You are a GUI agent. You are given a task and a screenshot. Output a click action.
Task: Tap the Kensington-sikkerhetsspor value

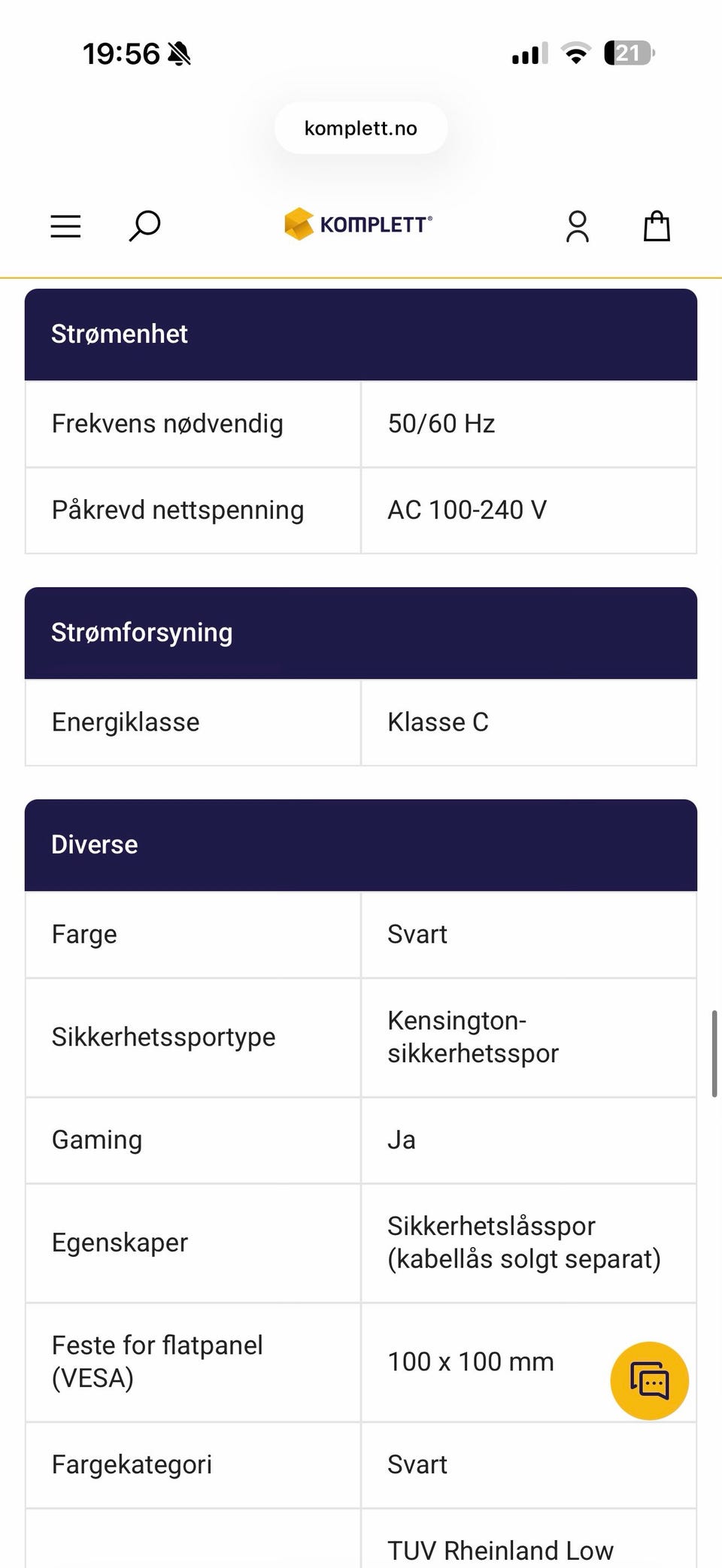pos(472,1037)
